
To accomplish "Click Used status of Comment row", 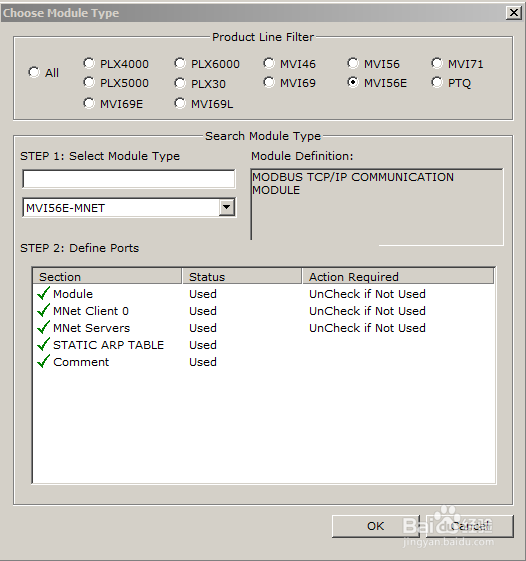I will click(x=203, y=362).
